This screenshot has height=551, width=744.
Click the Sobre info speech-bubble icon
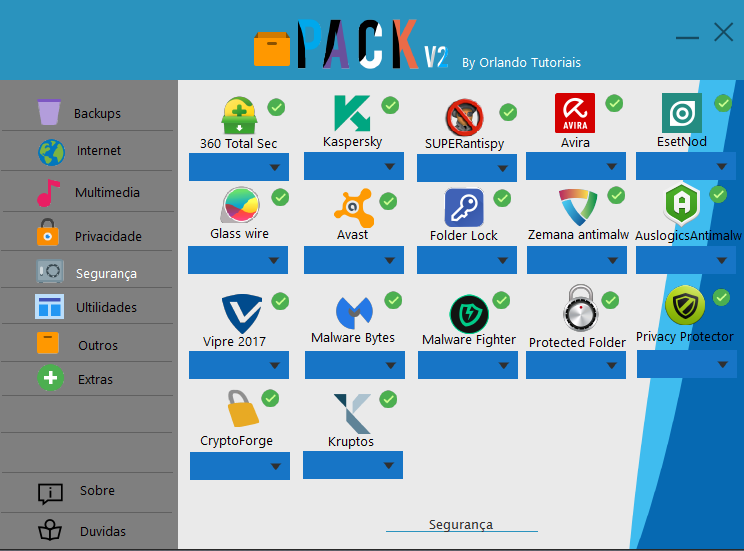click(x=50, y=494)
